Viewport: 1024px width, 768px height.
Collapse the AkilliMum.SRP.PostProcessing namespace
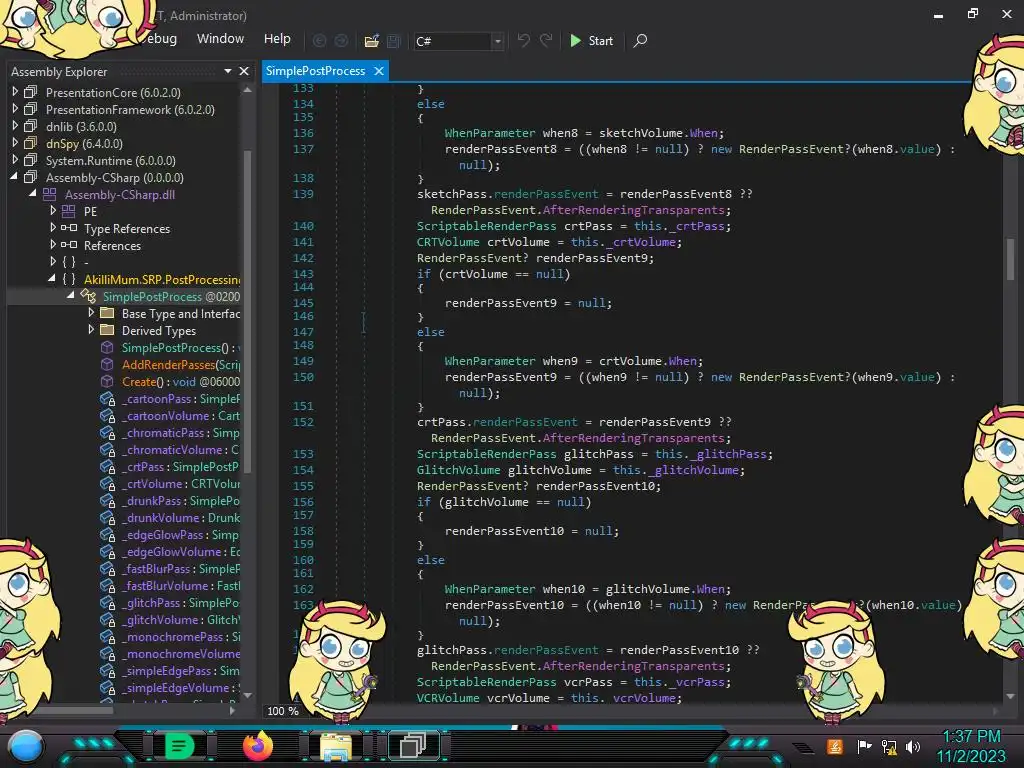click(52, 279)
